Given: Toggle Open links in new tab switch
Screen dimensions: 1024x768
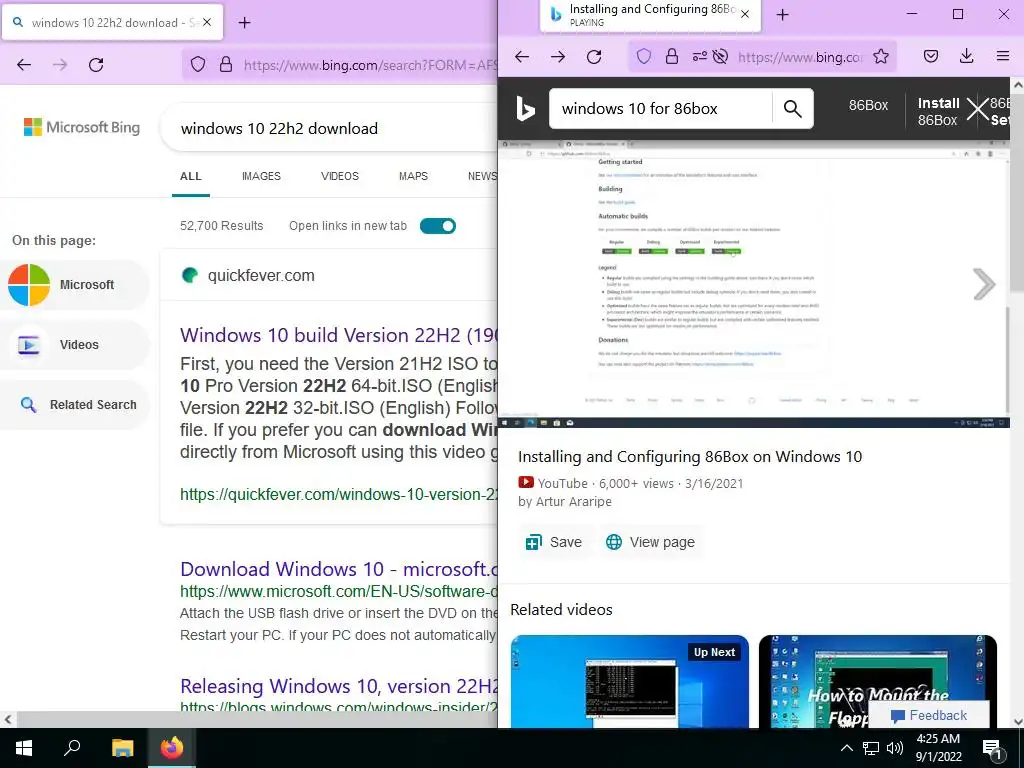Looking at the screenshot, I should pyautogui.click(x=438, y=226).
